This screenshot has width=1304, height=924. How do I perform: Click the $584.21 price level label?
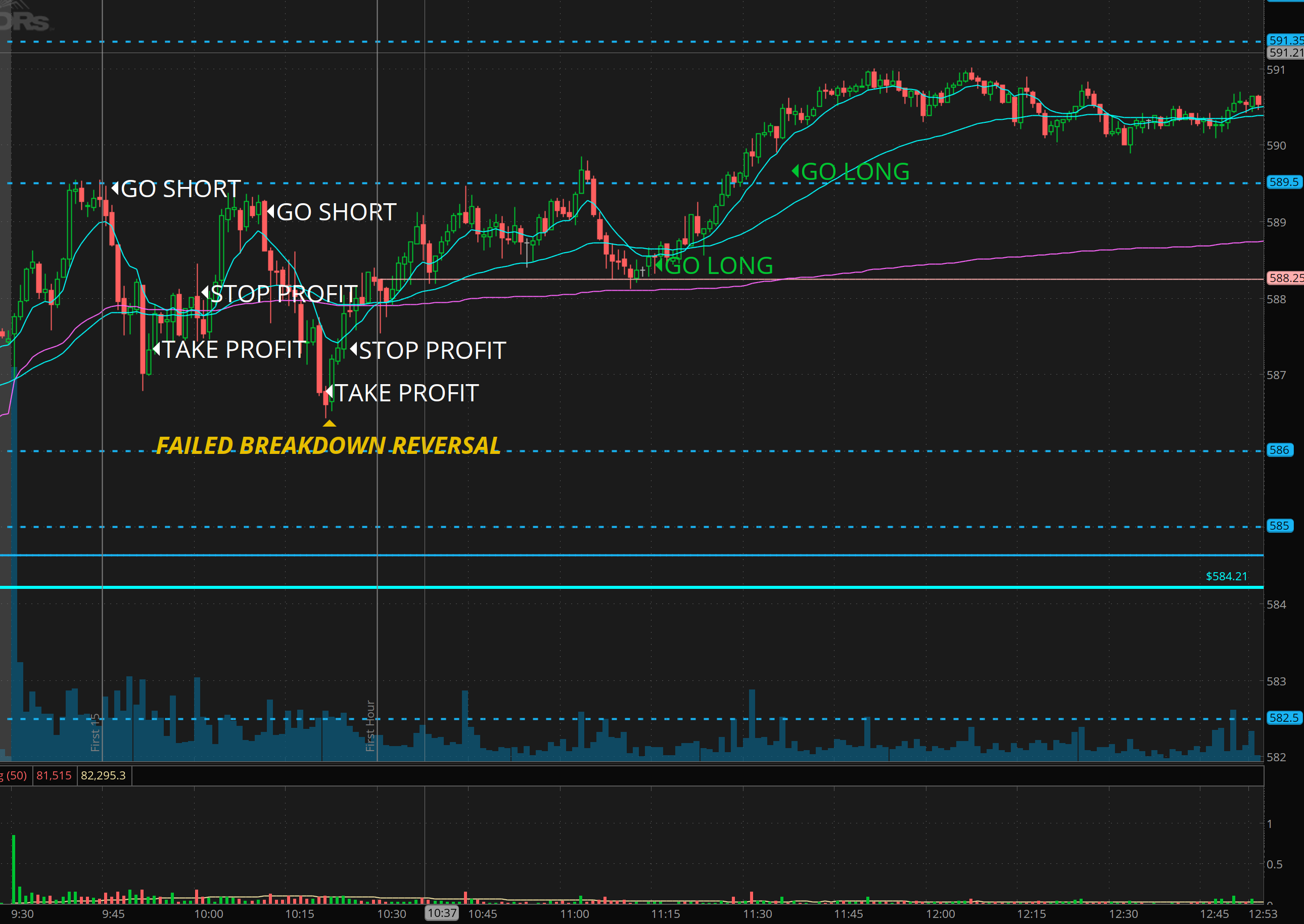click(x=1226, y=576)
